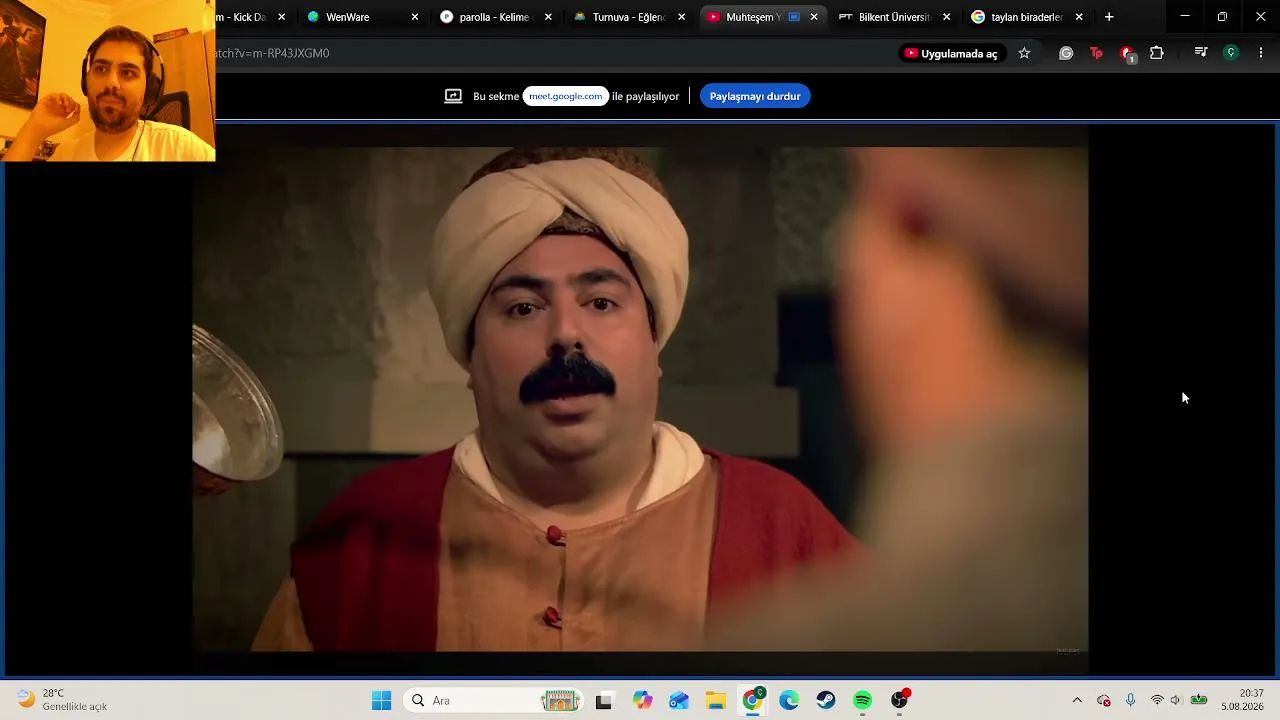
Task: Bookmark this page with the star icon
Action: click(x=1024, y=53)
